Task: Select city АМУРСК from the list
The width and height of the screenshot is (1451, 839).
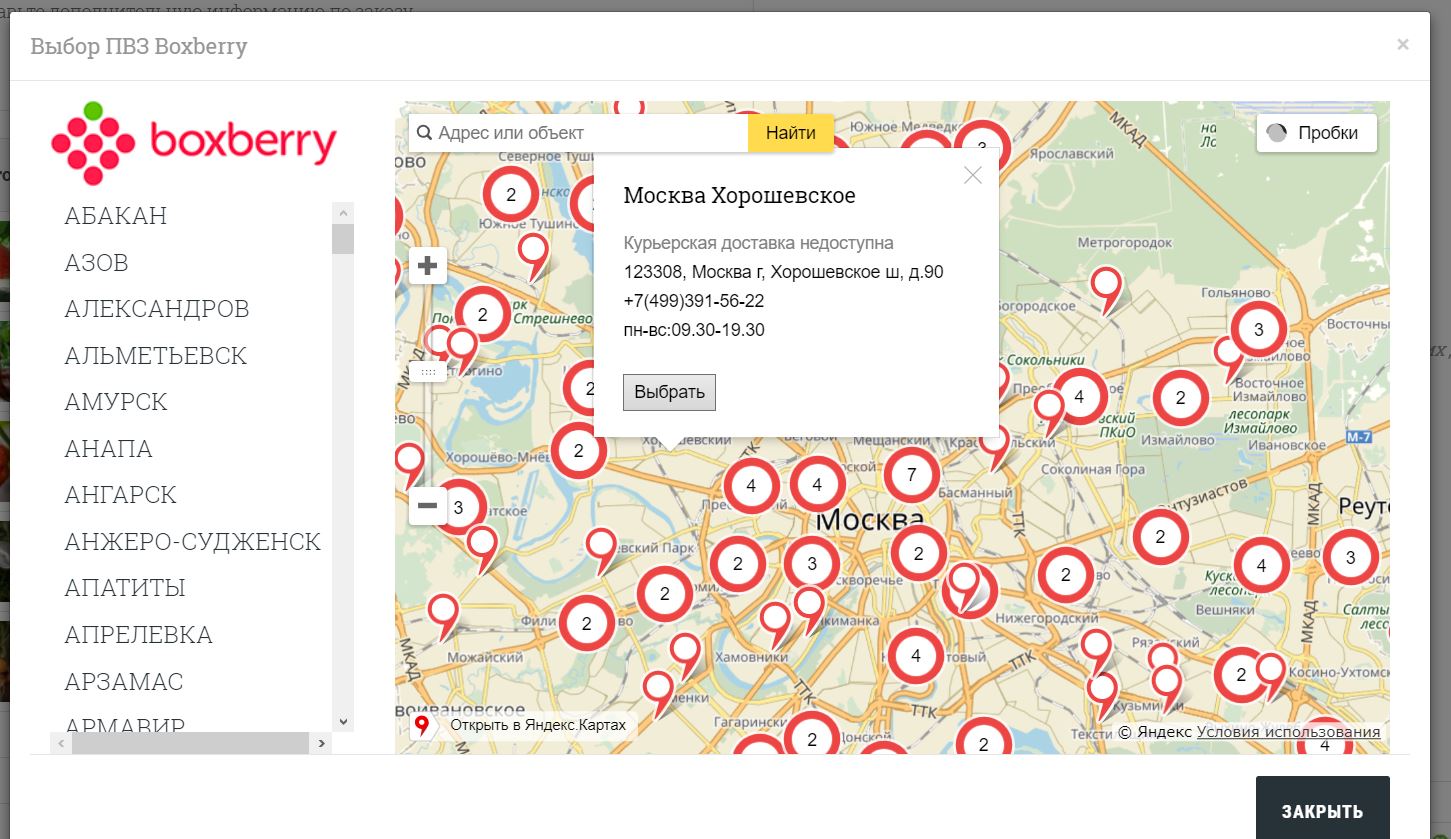Action: pos(116,402)
